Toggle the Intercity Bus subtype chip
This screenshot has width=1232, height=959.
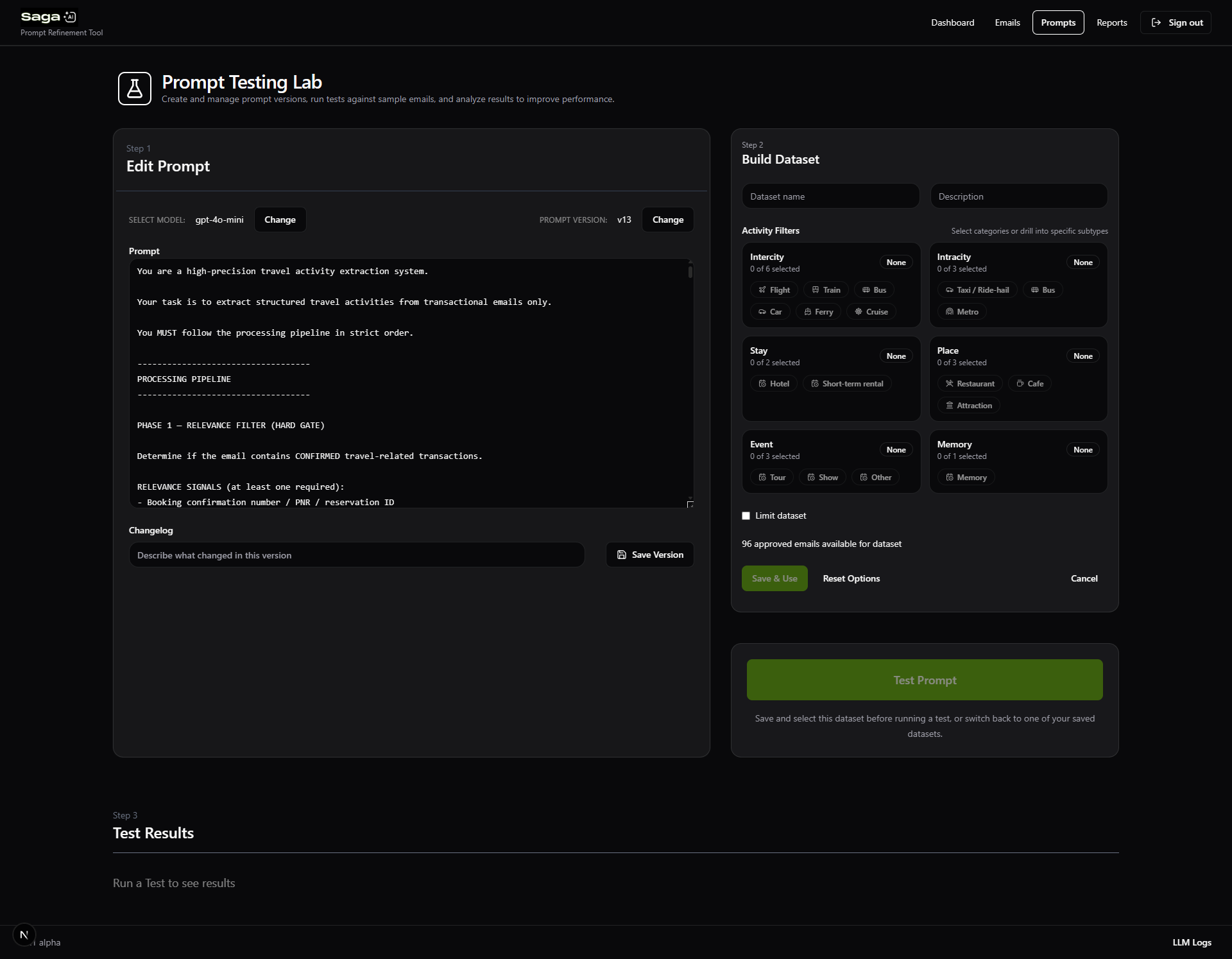pos(874,290)
